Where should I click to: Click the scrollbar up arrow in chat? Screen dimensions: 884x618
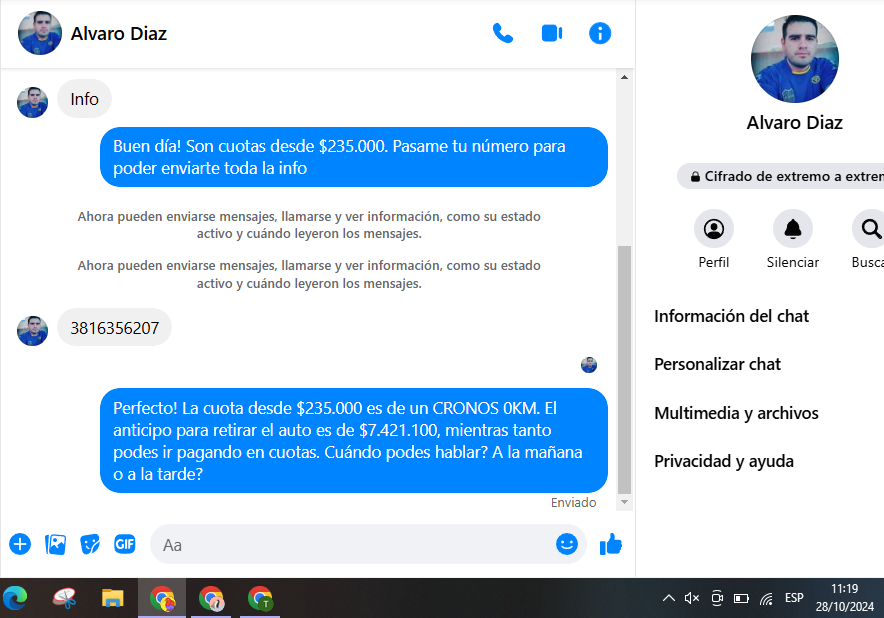[624, 77]
